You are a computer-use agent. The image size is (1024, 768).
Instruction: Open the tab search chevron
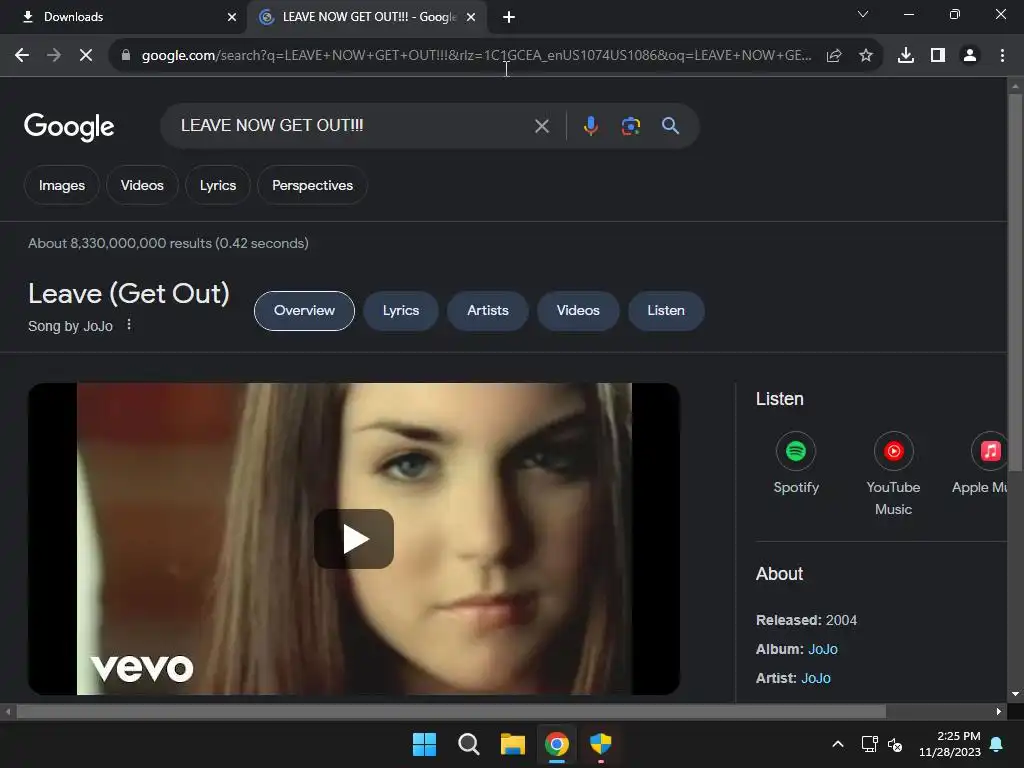pyautogui.click(x=863, y=14)
